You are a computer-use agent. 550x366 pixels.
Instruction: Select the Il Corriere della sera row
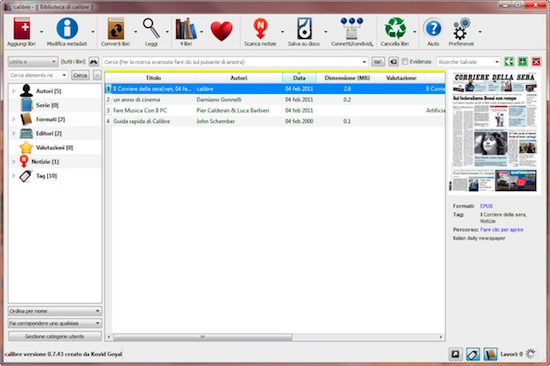(275, 89)
